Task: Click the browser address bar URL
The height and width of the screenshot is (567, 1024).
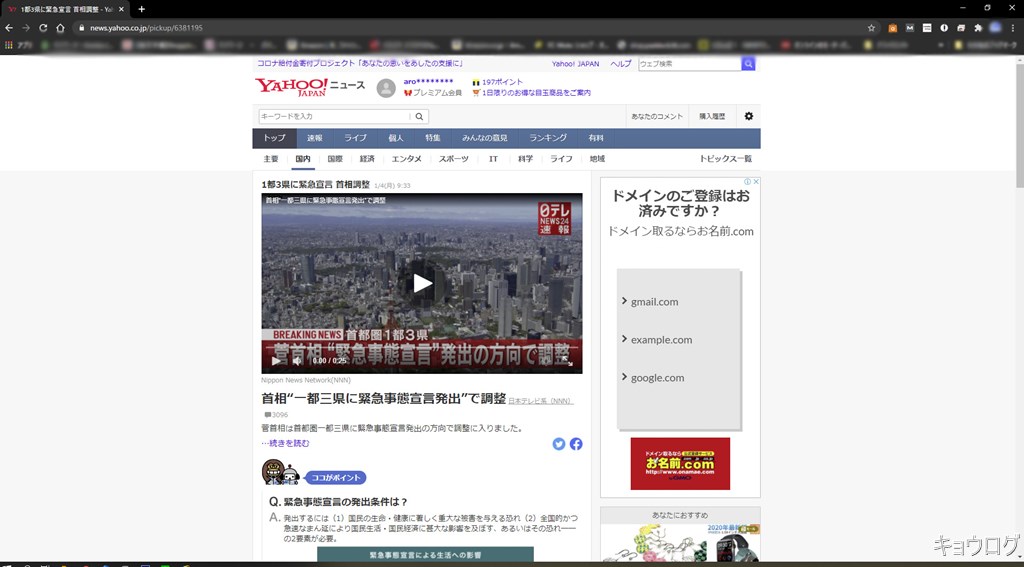Action: click(146, 28)
